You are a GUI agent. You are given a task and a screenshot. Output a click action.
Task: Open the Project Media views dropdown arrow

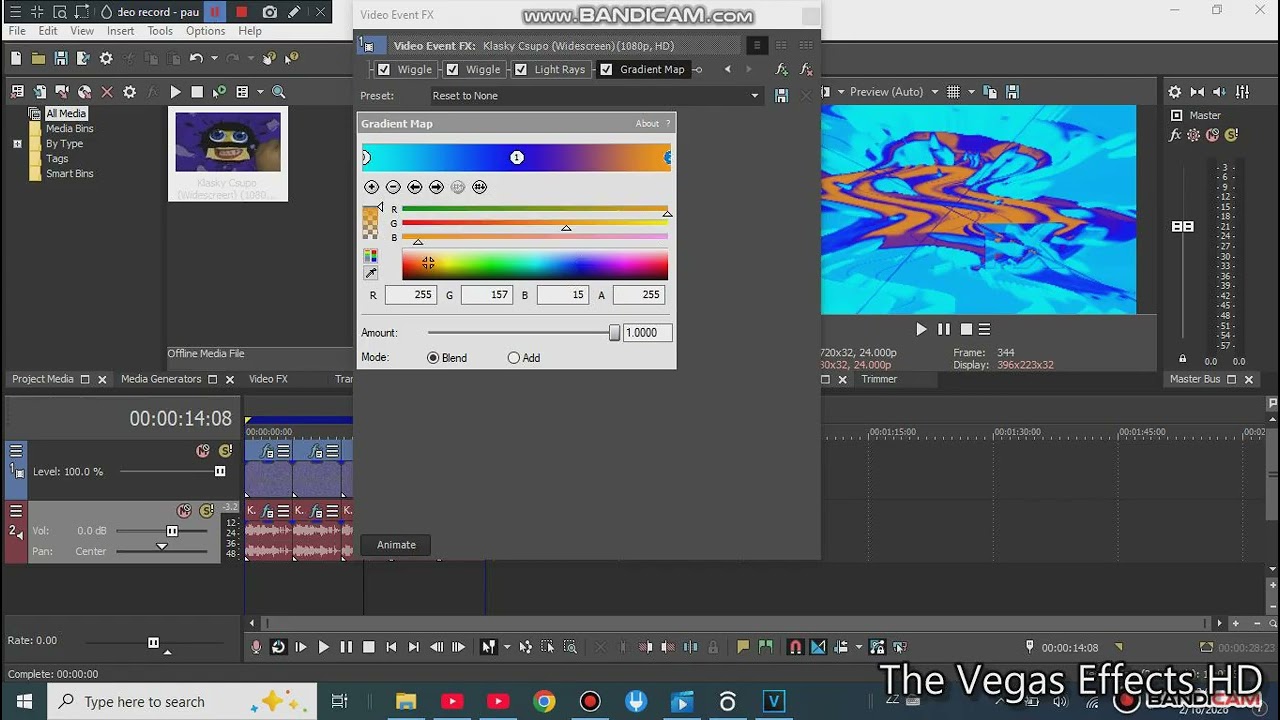pos(260,92)
